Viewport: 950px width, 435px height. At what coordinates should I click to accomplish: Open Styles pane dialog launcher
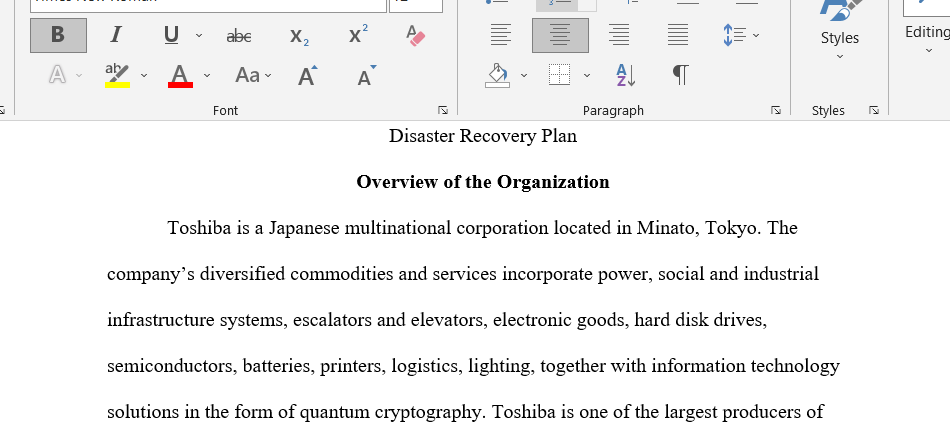(874, 110)
